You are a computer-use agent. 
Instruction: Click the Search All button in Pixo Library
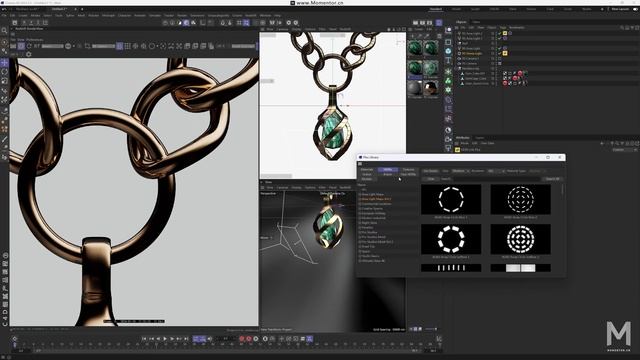click(552, 179)
